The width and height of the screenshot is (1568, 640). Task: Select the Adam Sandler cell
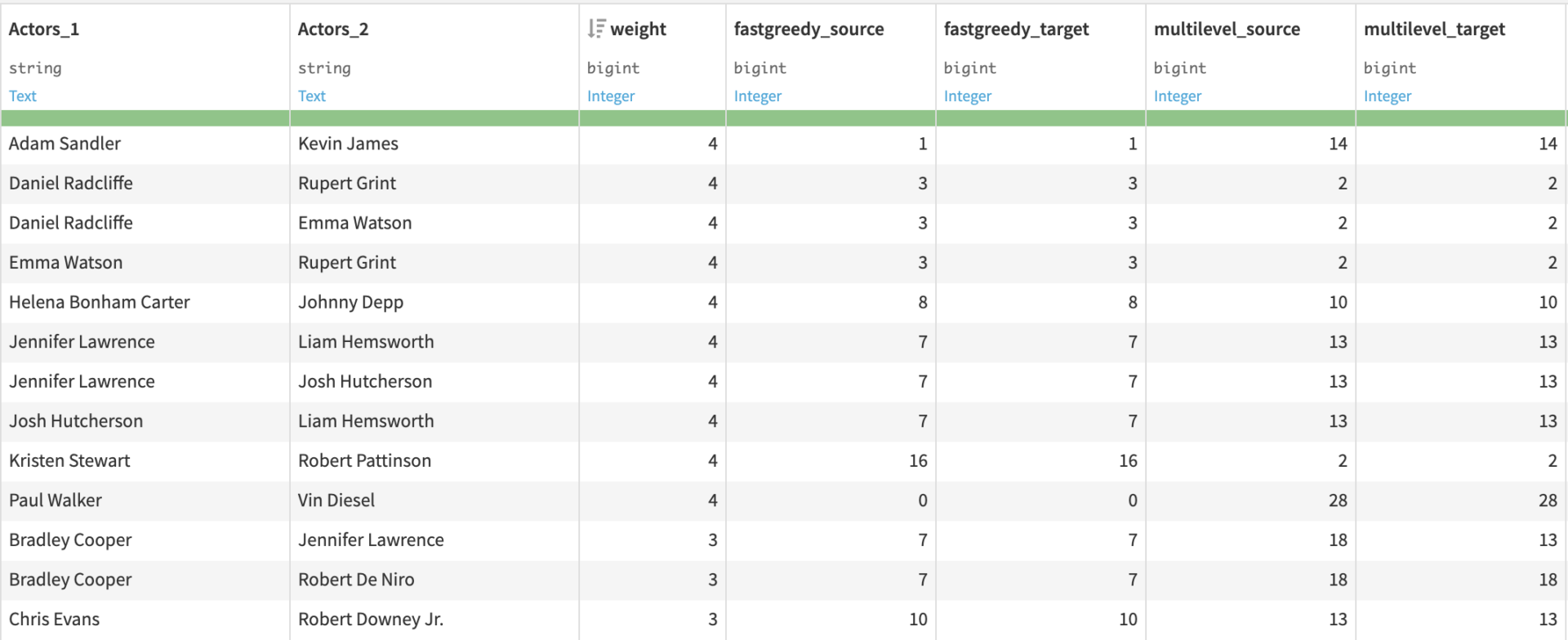(x=65, y=144)
